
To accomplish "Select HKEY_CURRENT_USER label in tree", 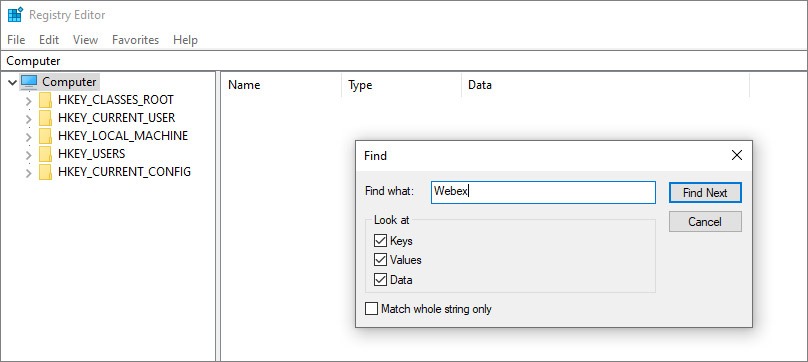I will (x=116, y=118).
